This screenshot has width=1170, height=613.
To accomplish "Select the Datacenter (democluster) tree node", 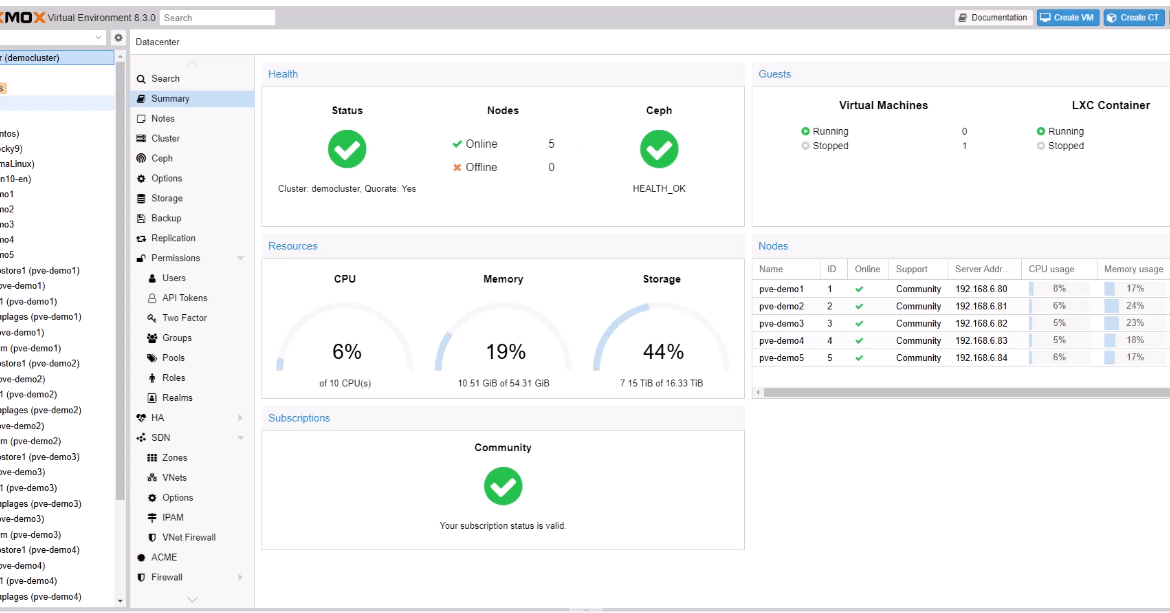I will 57,57.
